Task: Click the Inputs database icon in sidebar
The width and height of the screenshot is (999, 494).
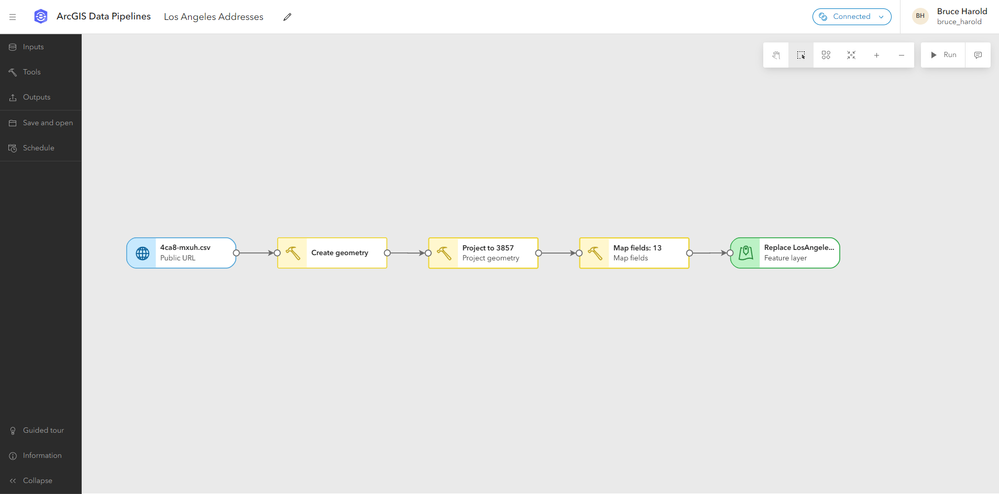Action: 12,47
